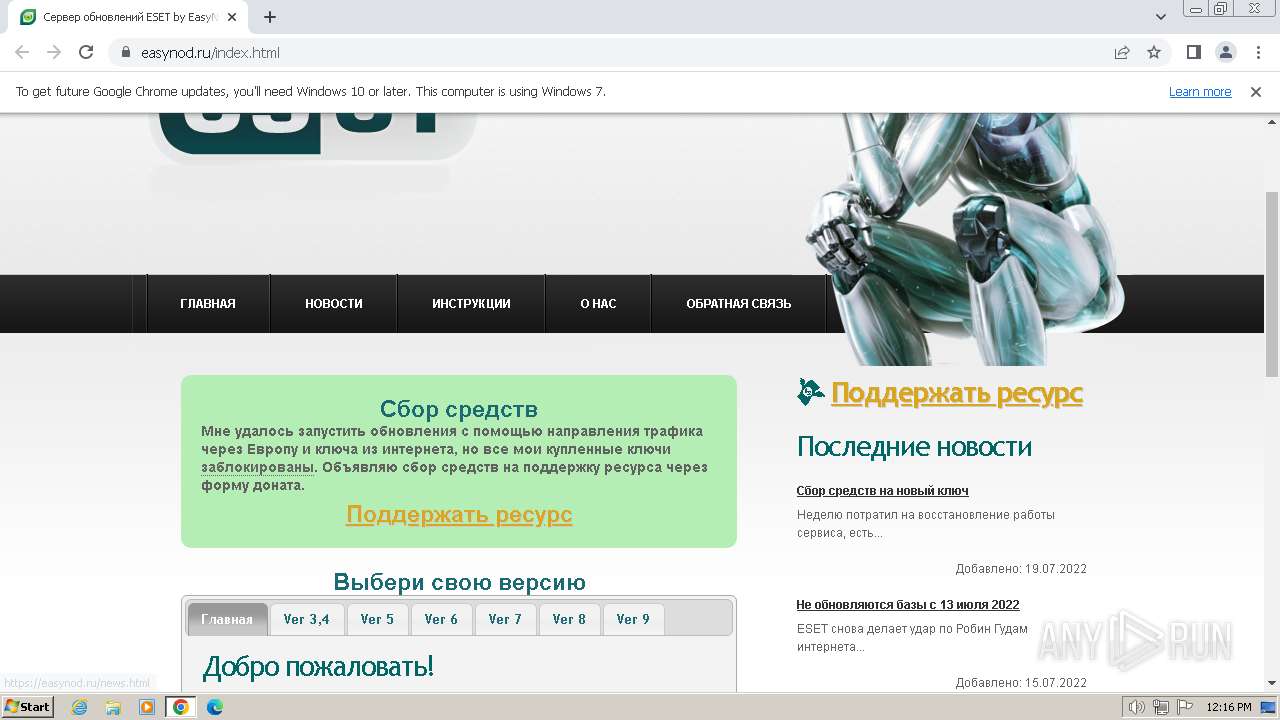
Task: Follow the Learn more link
Action: tap(1200, 92)
